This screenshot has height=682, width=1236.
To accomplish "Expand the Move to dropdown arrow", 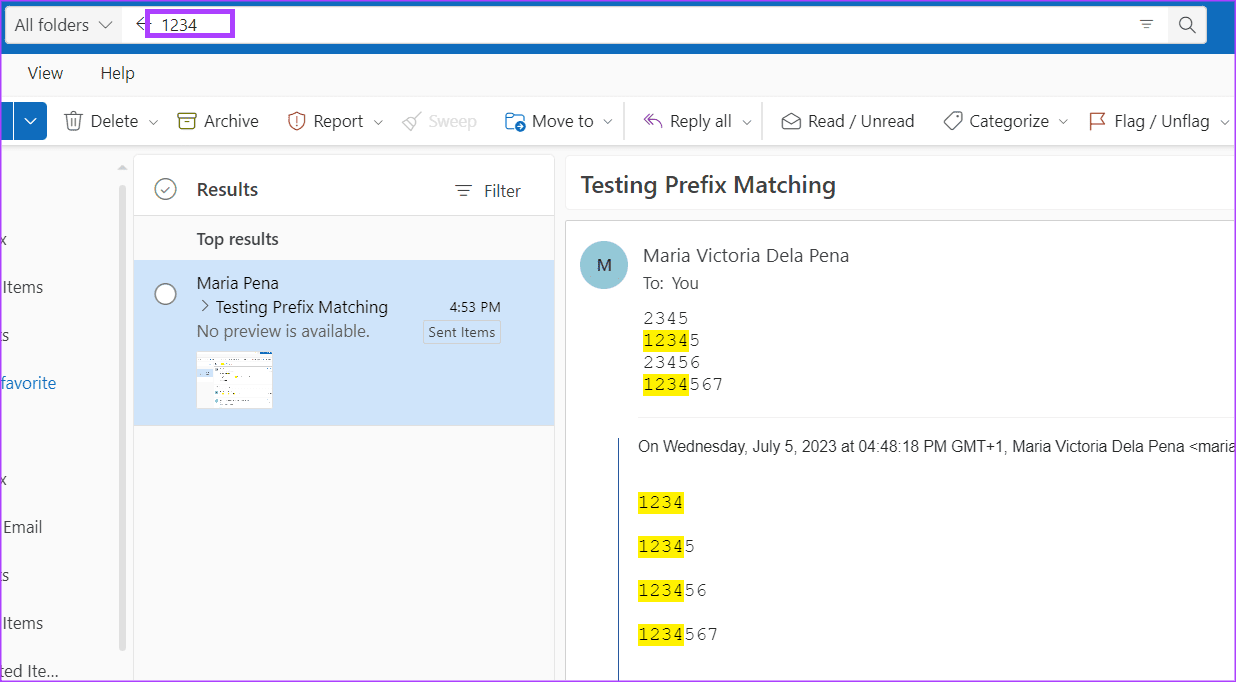I will pyautogui.click(x=609, y=122).
